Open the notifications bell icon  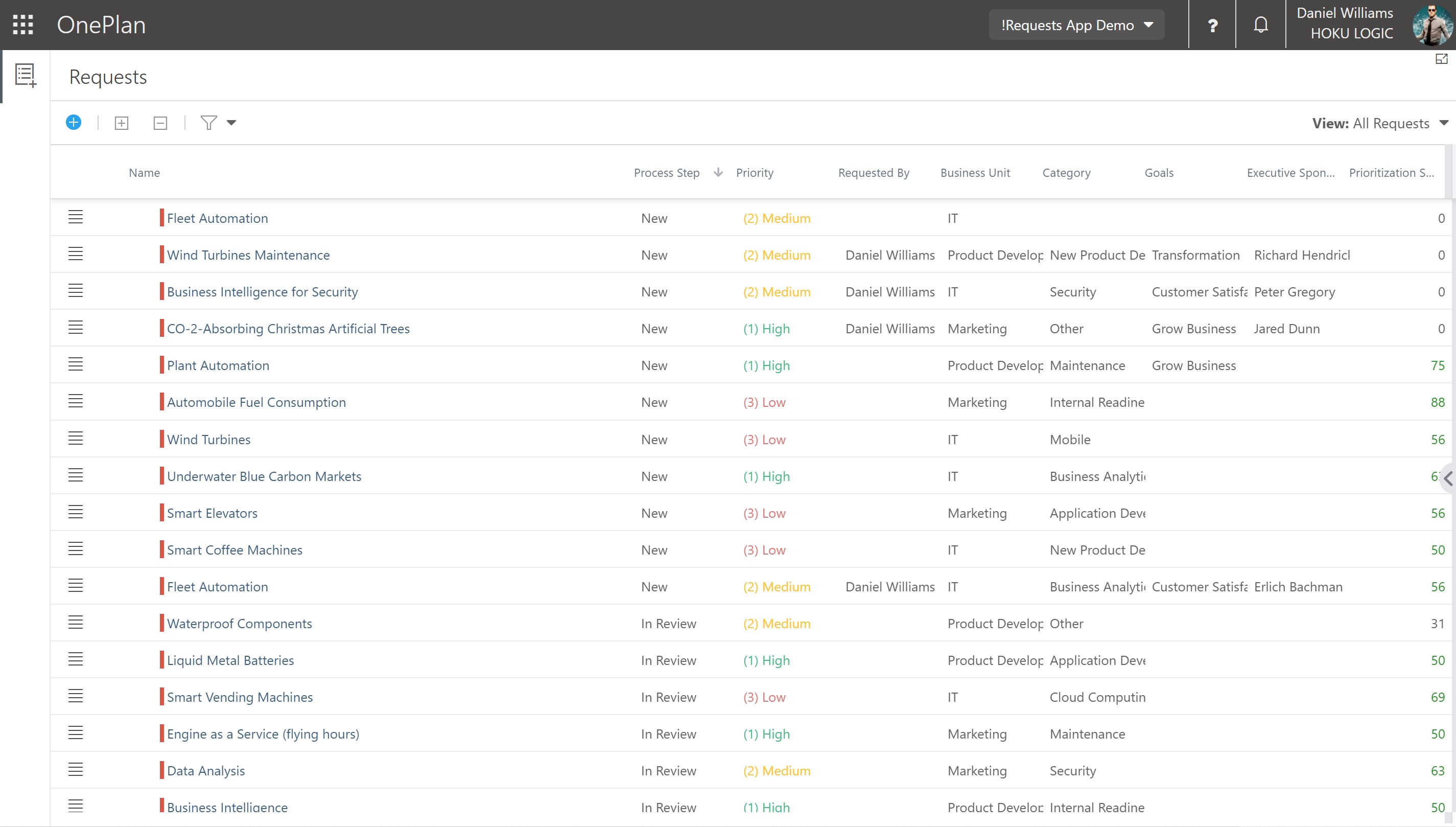(1261, 25)
